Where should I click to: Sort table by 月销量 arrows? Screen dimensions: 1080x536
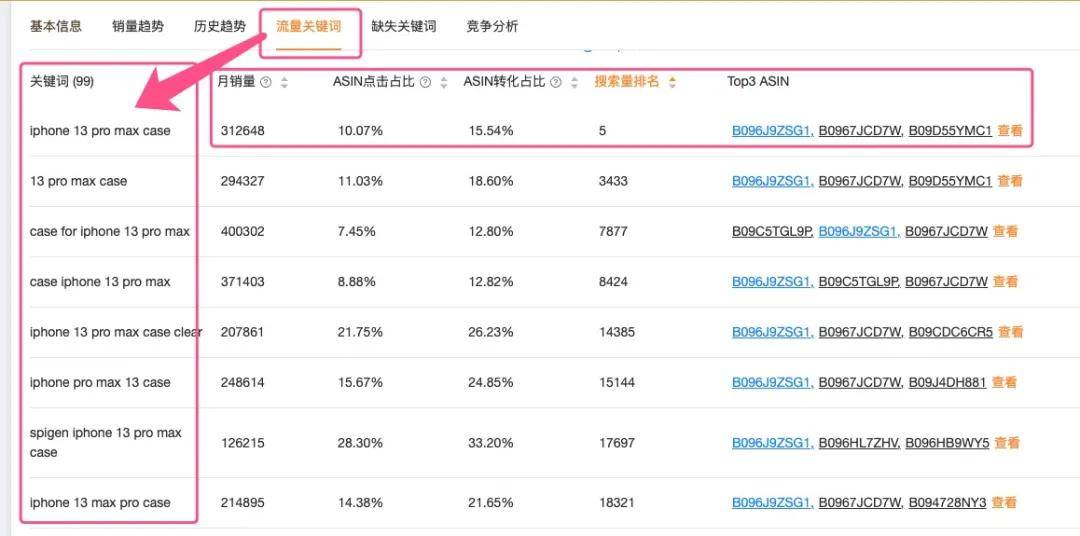[x=284, y=82]
